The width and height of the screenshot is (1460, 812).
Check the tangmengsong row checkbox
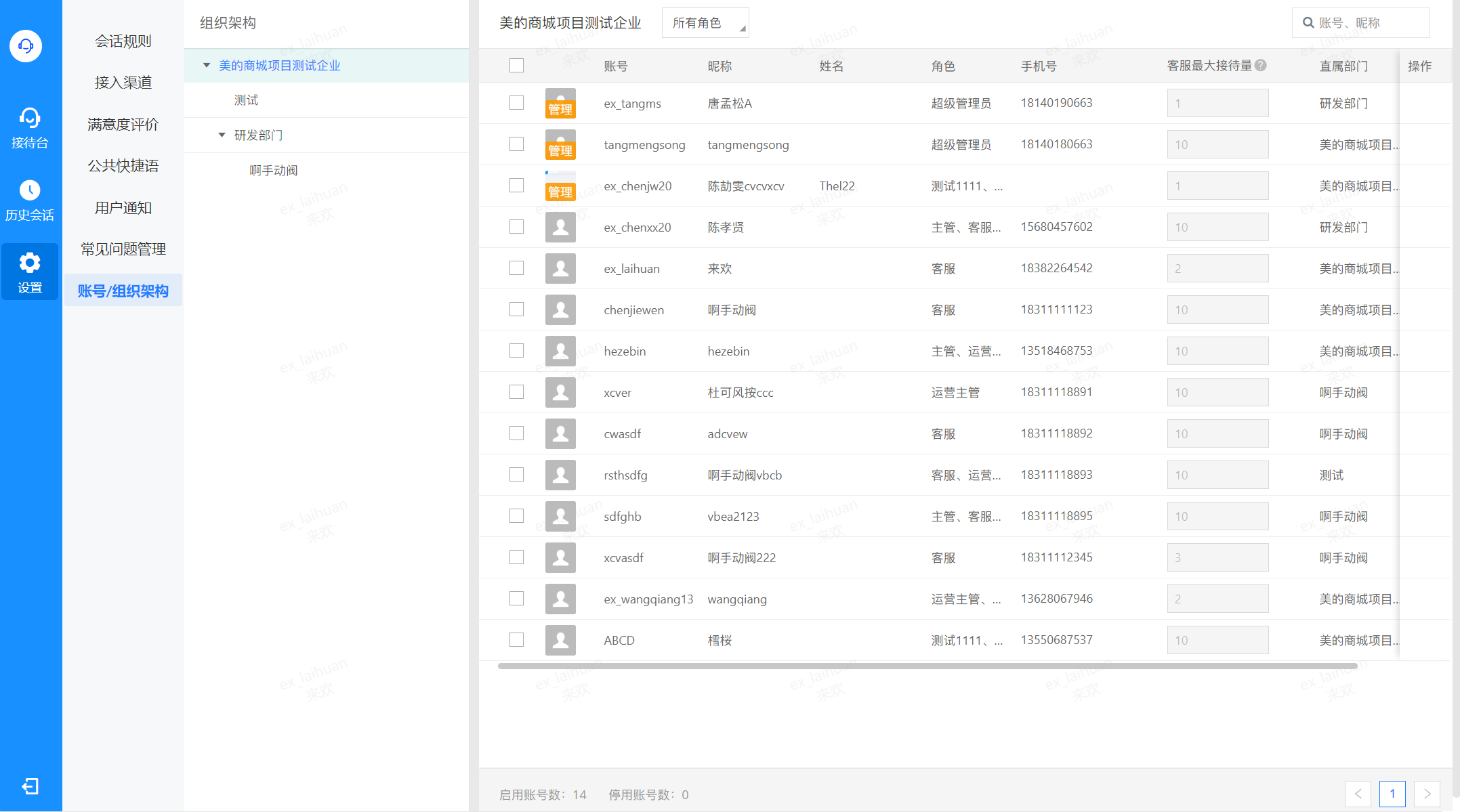[517, 144]
